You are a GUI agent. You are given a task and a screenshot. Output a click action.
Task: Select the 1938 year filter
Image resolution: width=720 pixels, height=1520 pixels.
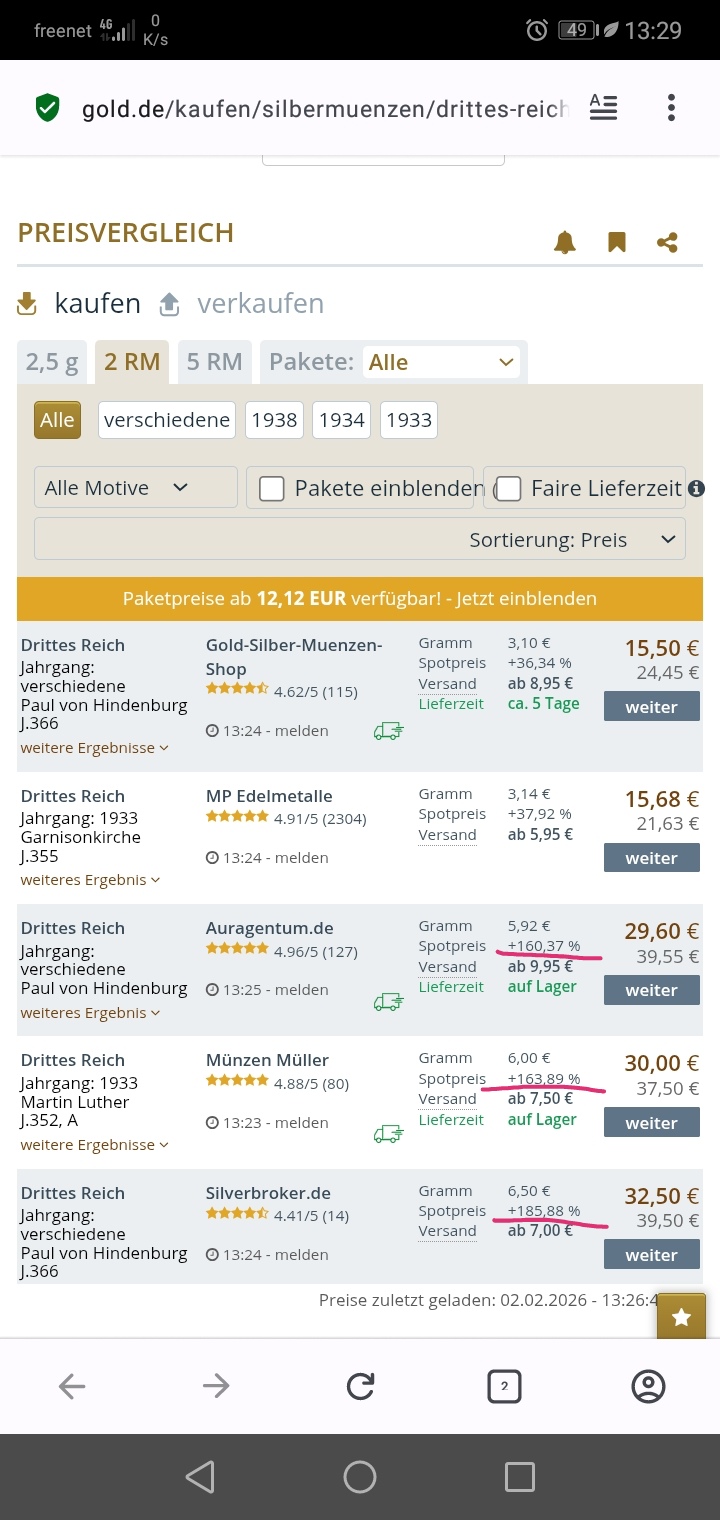coord(274,420)
